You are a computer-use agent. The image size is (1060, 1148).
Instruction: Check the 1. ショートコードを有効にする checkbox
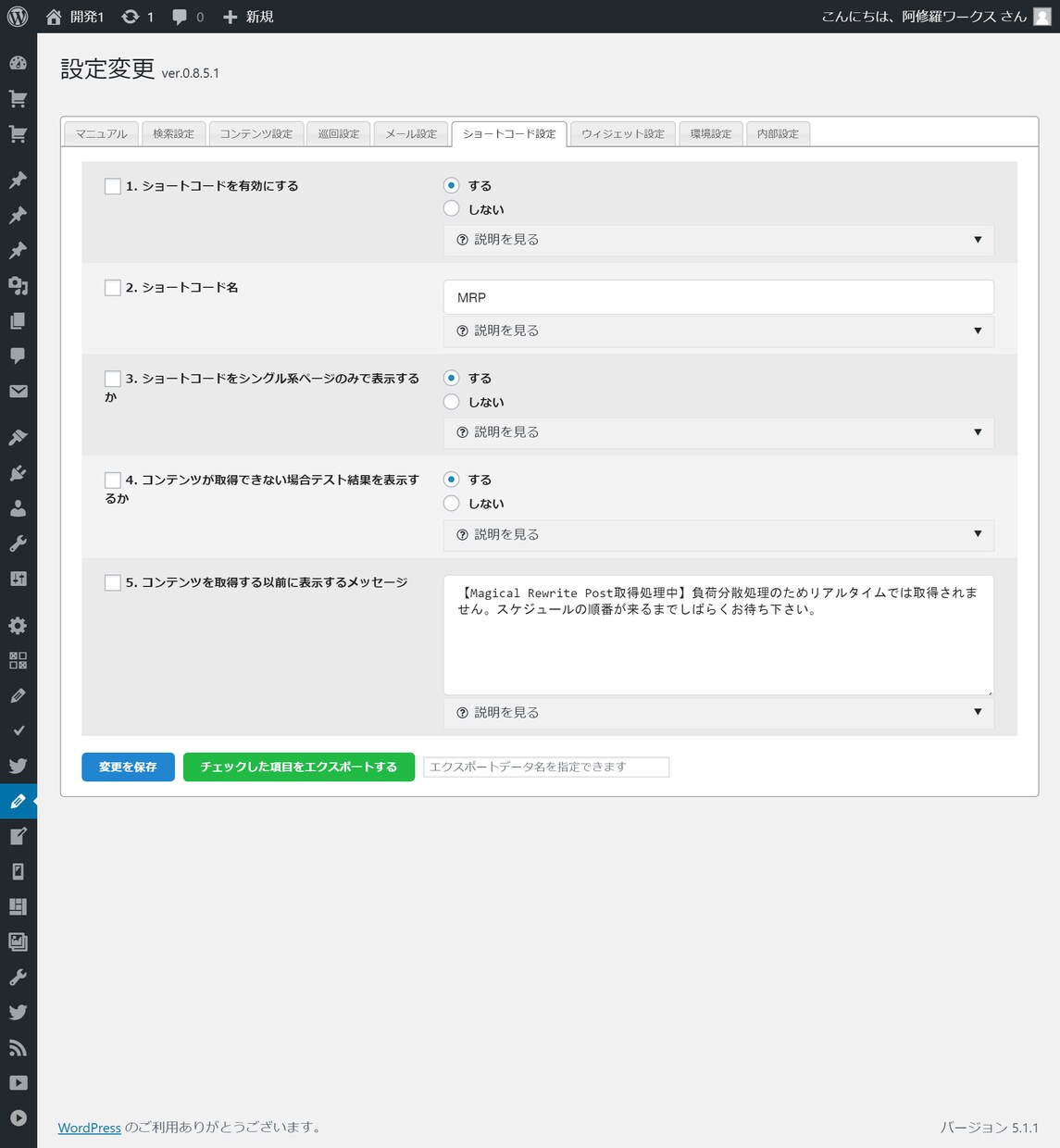point(113,186)
